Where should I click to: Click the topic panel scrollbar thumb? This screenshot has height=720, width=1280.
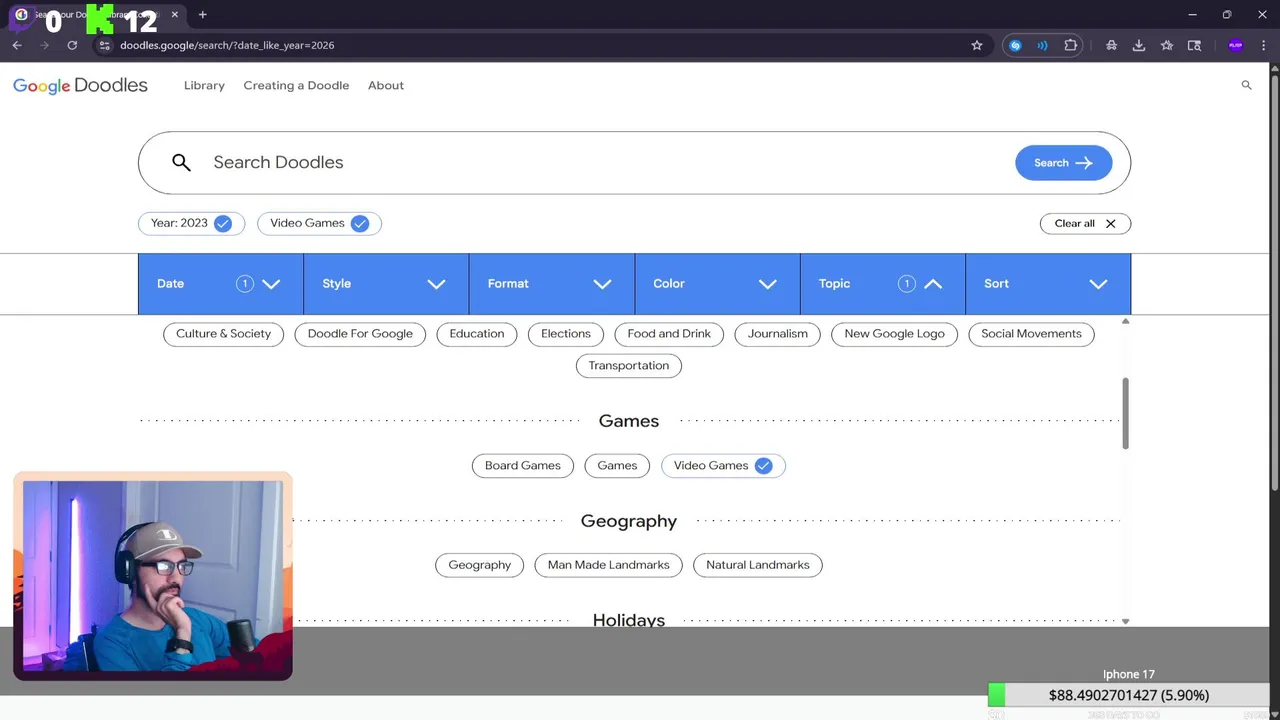click(x=1125, y=413)
